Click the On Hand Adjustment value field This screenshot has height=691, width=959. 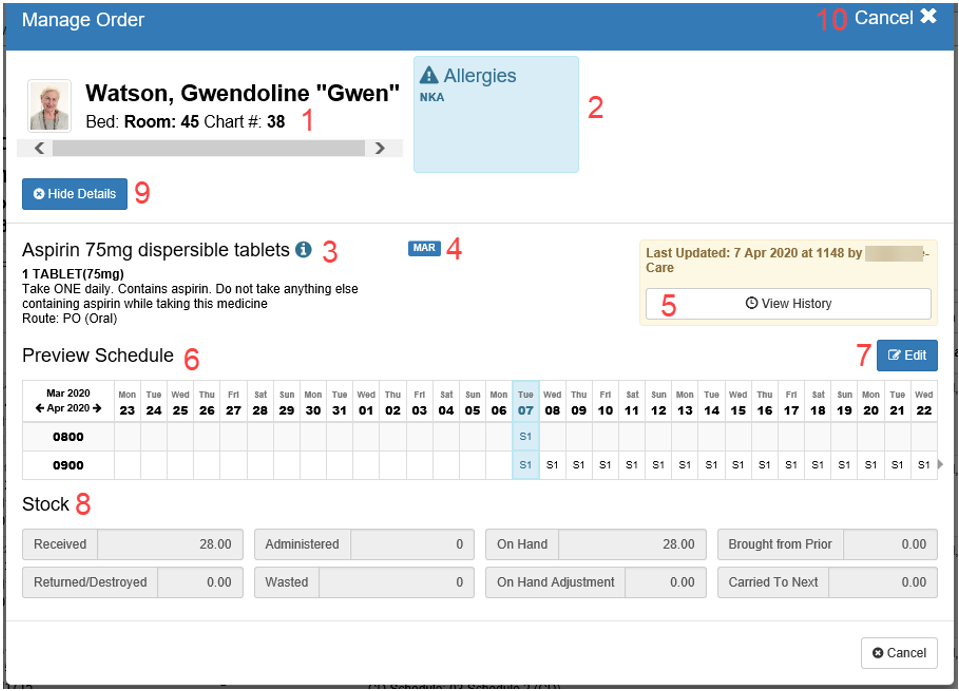click(x=667, y=582)
